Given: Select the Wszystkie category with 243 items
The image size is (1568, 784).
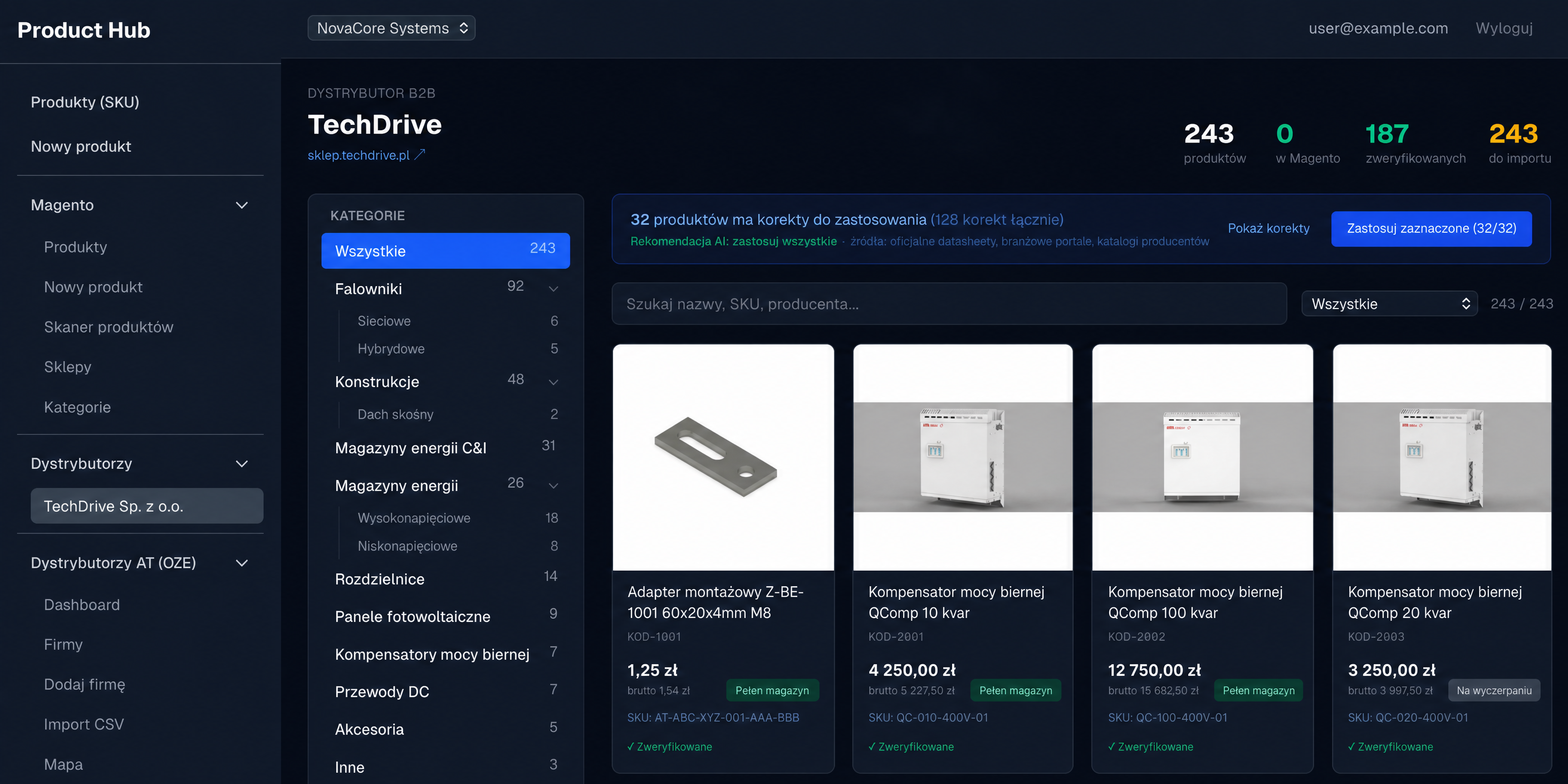Looking at the screenshot, I should pyautogui.click(x=445, y=251).
